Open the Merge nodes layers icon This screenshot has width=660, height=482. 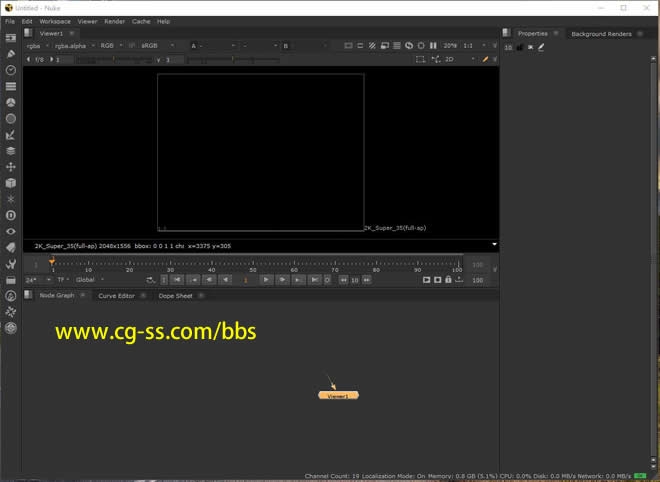click(11, 150)
